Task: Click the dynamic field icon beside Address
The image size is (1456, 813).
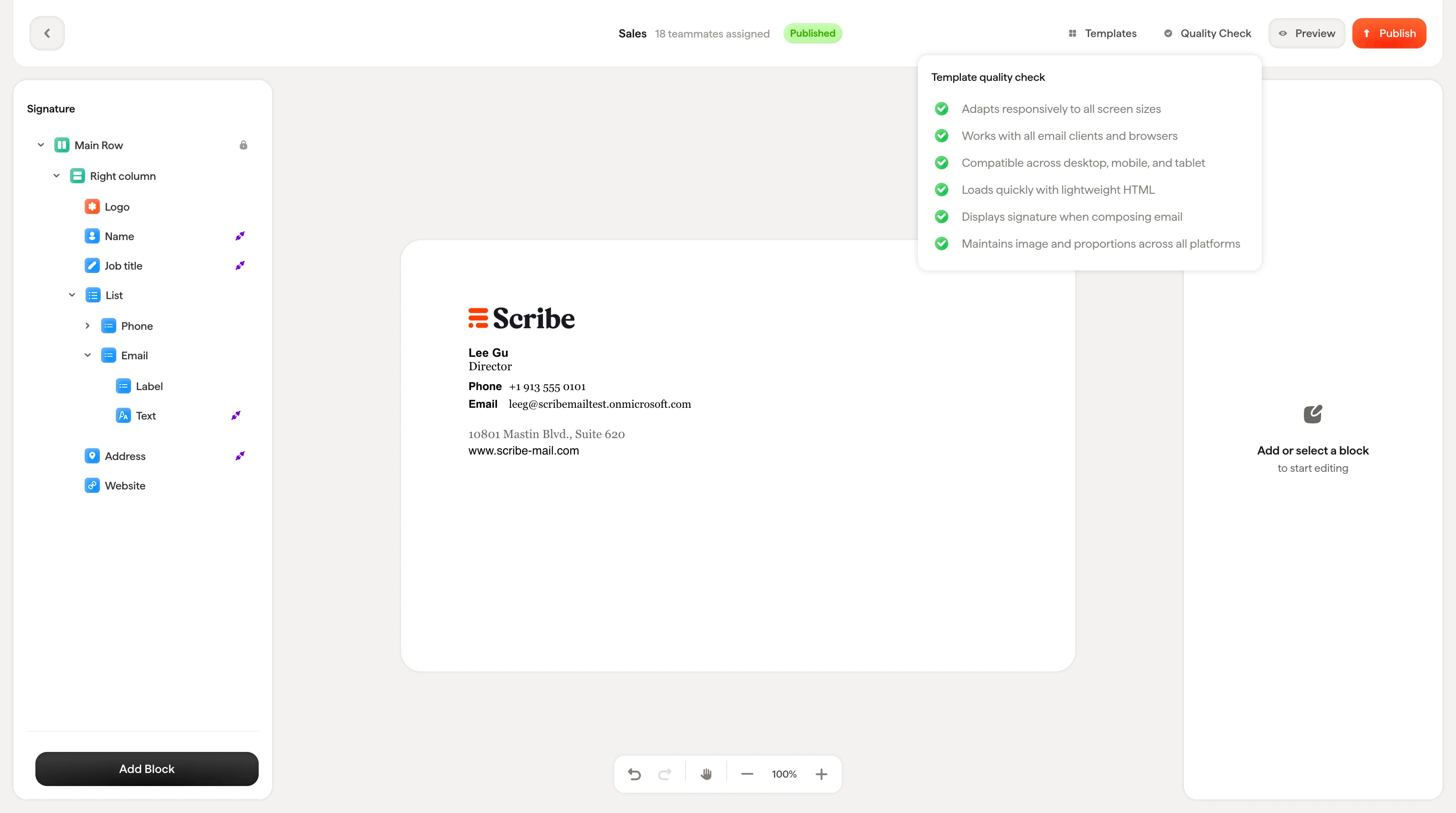Action: click(x=240, y=456)
